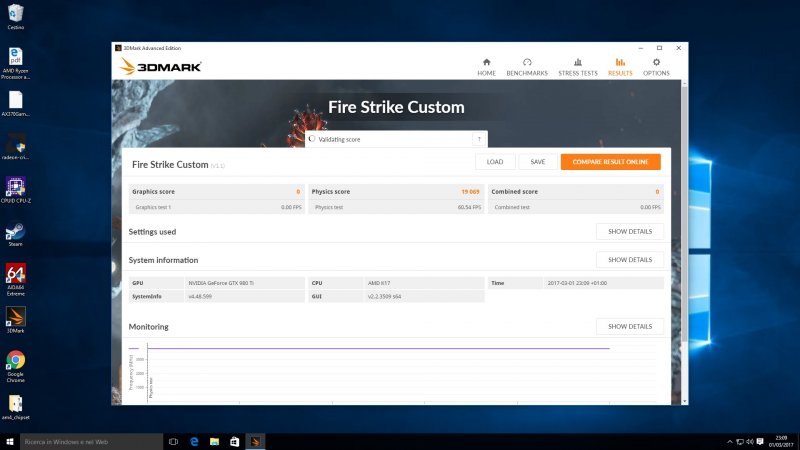Select the radeon-cri installer desktop icon
800x450 pixels.
click(x=15, y=147)
